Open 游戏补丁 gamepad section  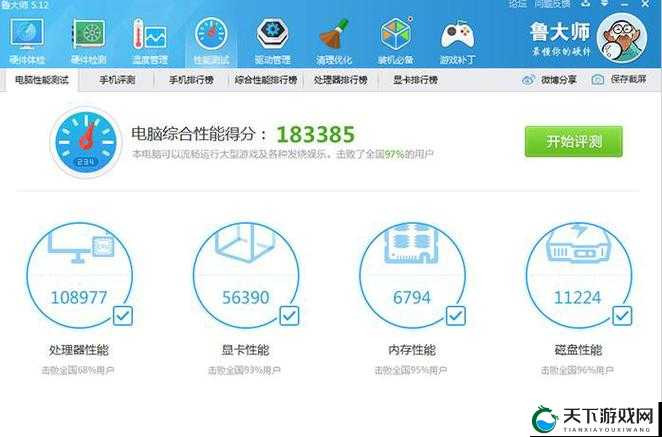click(458, 41)
